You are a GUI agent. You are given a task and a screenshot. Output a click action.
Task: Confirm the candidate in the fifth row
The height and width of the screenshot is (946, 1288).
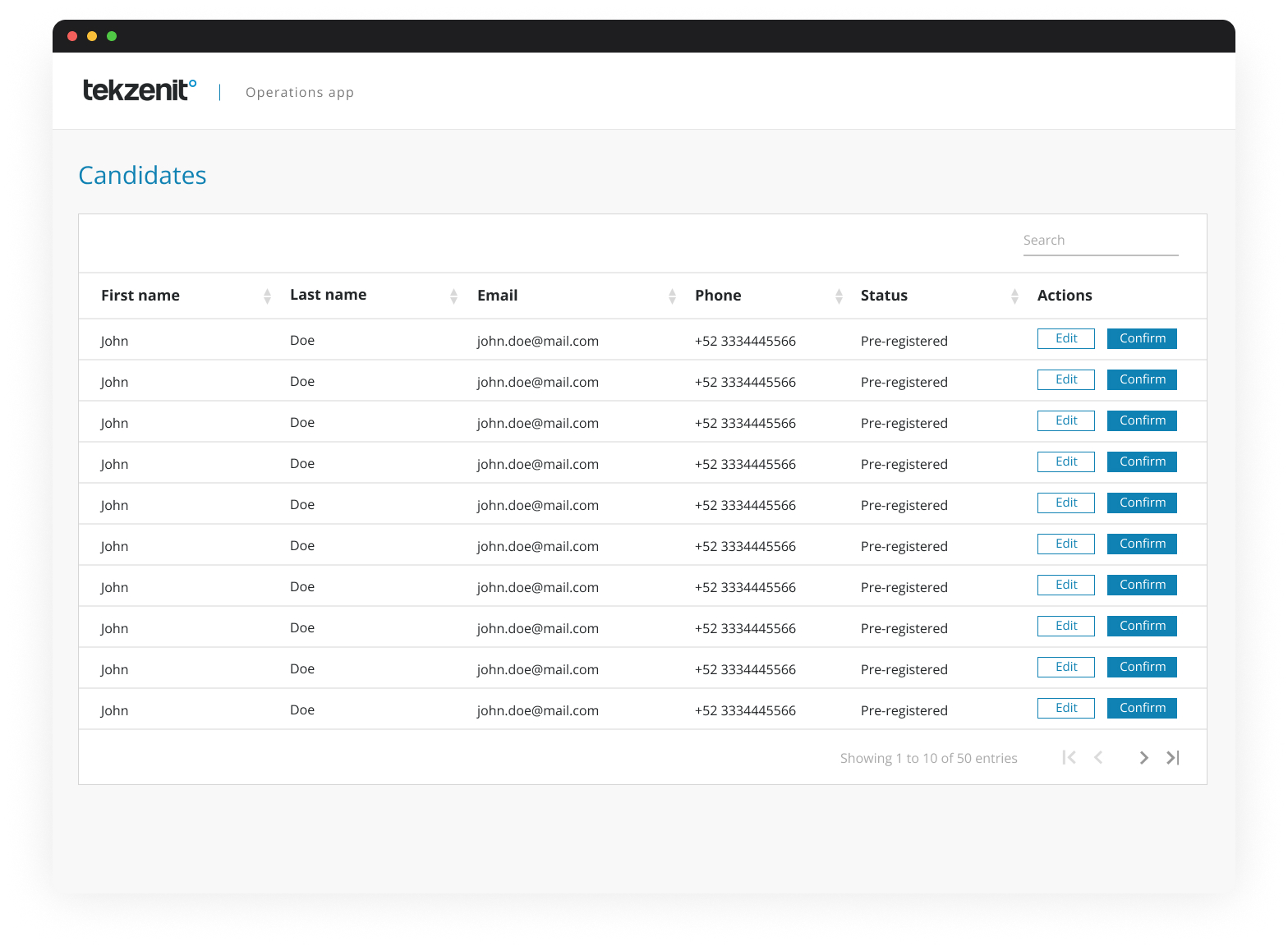(1142, 503)
